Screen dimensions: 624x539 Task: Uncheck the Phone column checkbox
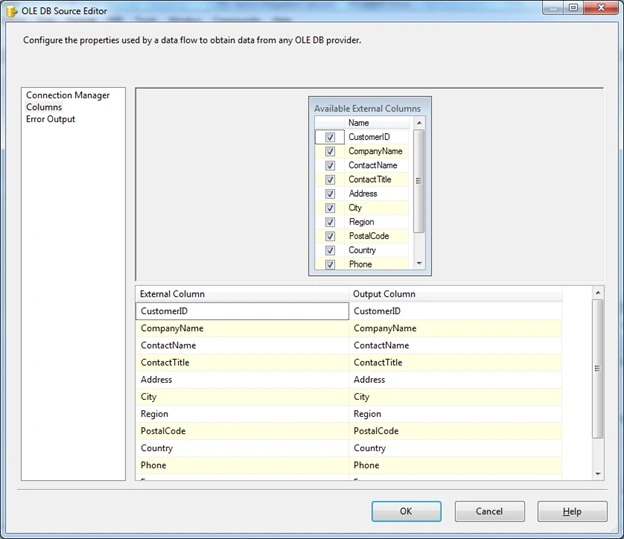(x=330, y=264)
